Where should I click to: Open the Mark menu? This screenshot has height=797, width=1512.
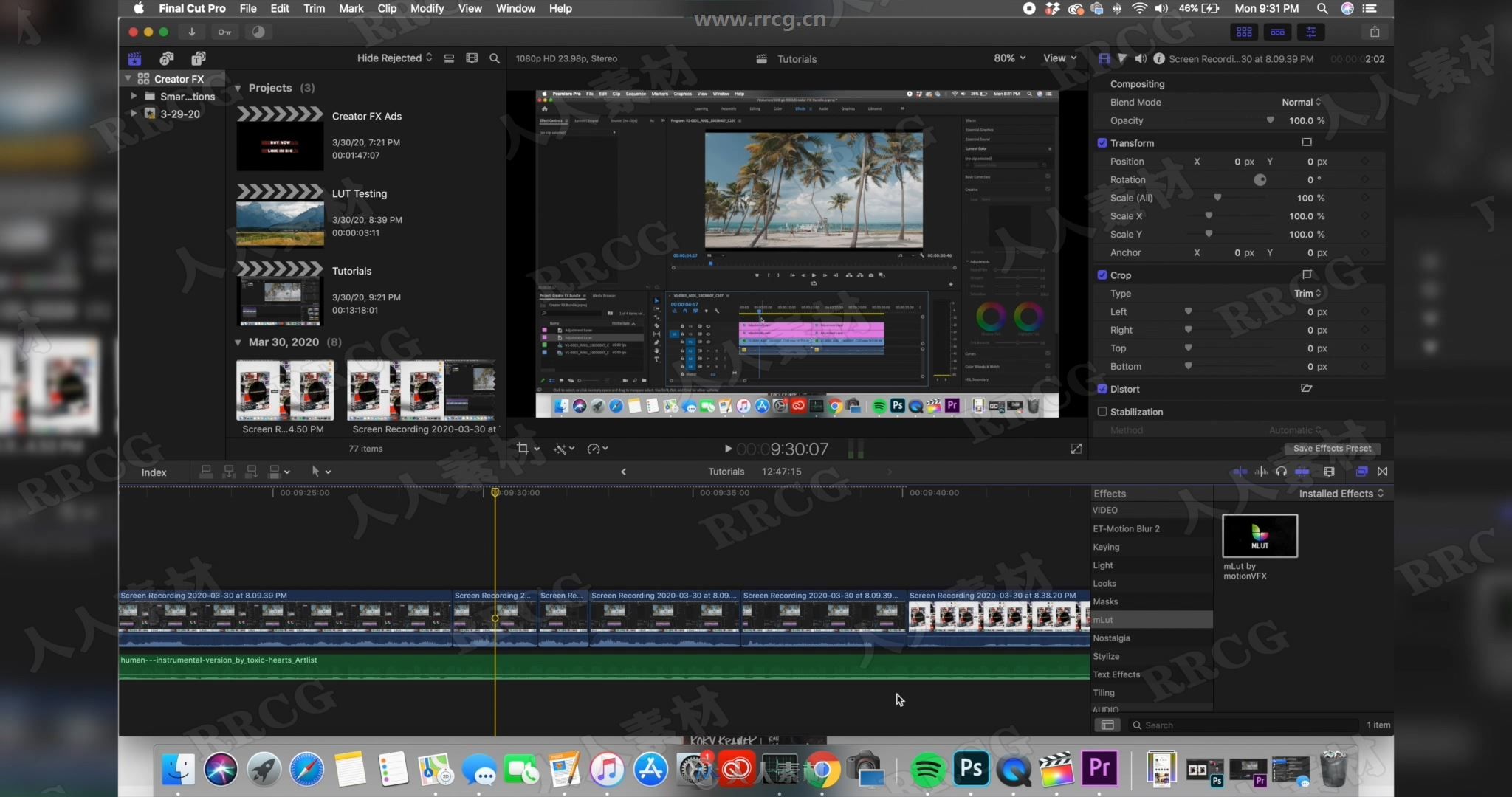(x=351, y=9)
